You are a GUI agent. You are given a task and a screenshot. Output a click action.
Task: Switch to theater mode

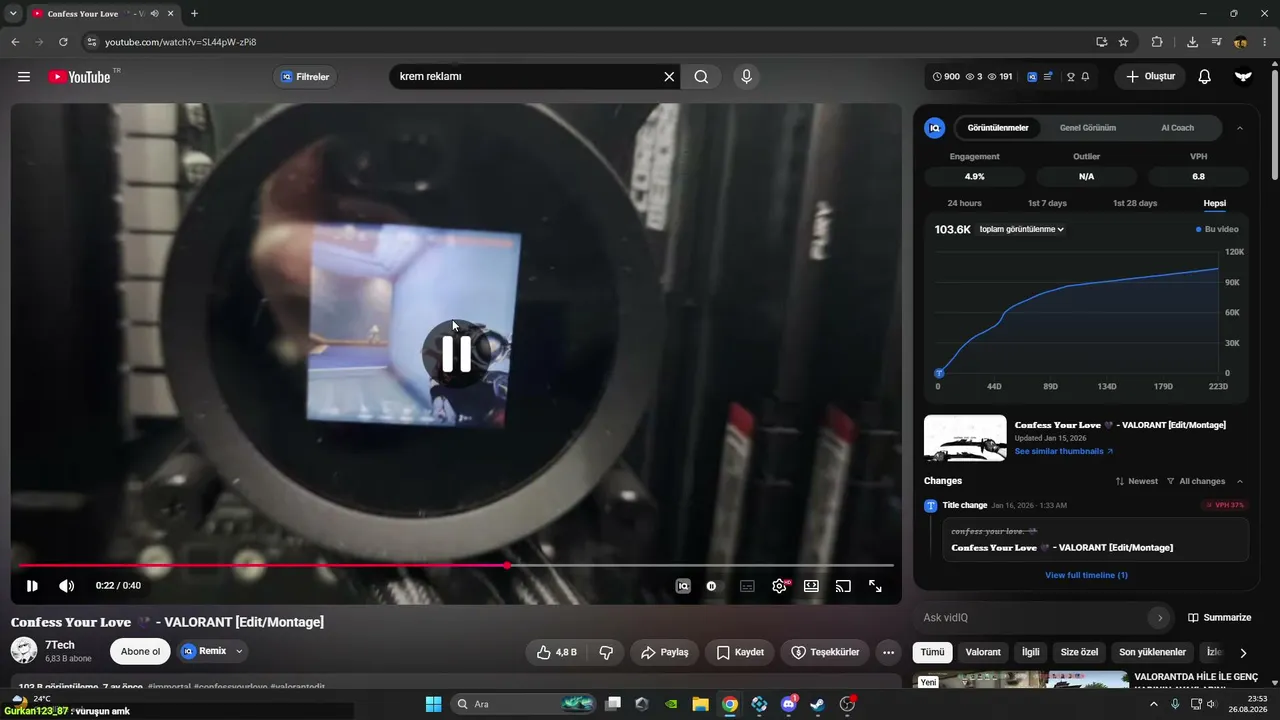(811, 586)
